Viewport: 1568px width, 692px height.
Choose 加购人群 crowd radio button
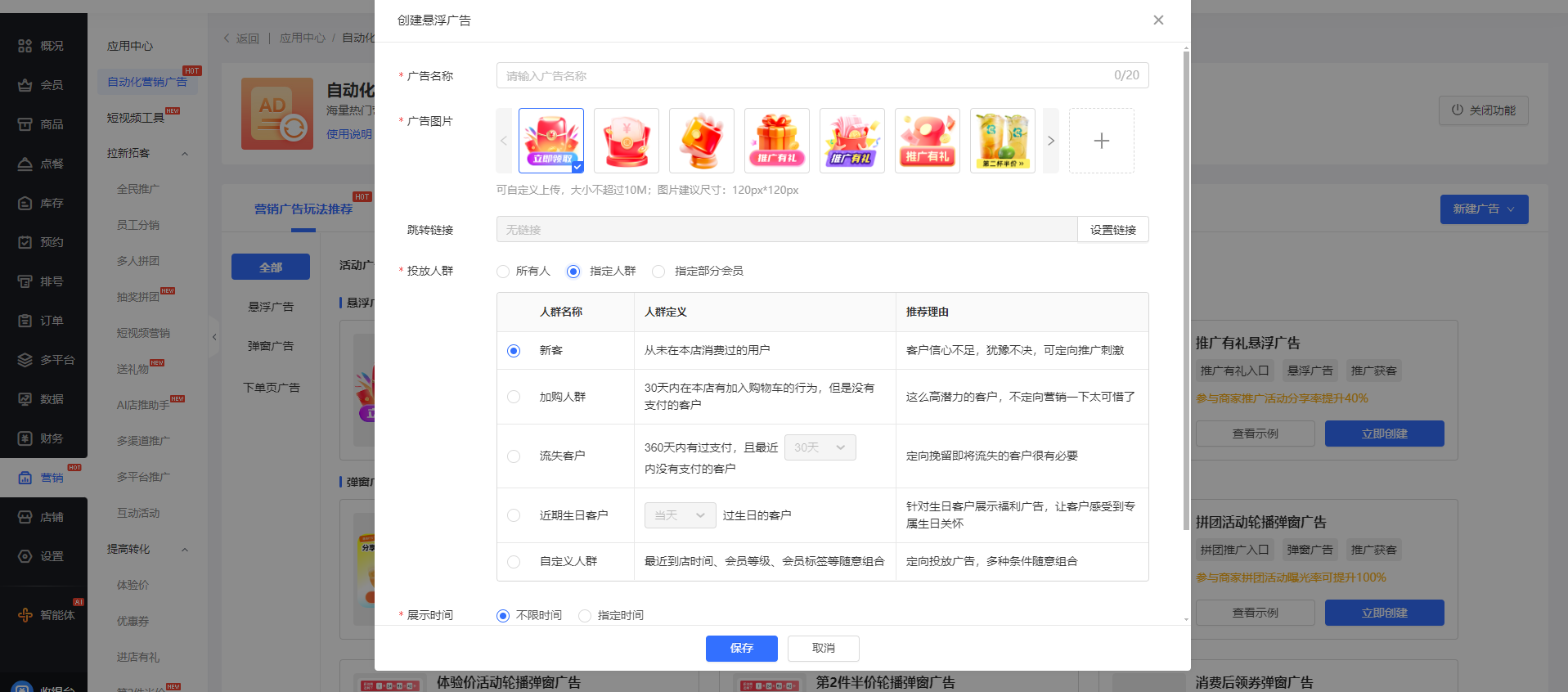click(x=514, y=397)
